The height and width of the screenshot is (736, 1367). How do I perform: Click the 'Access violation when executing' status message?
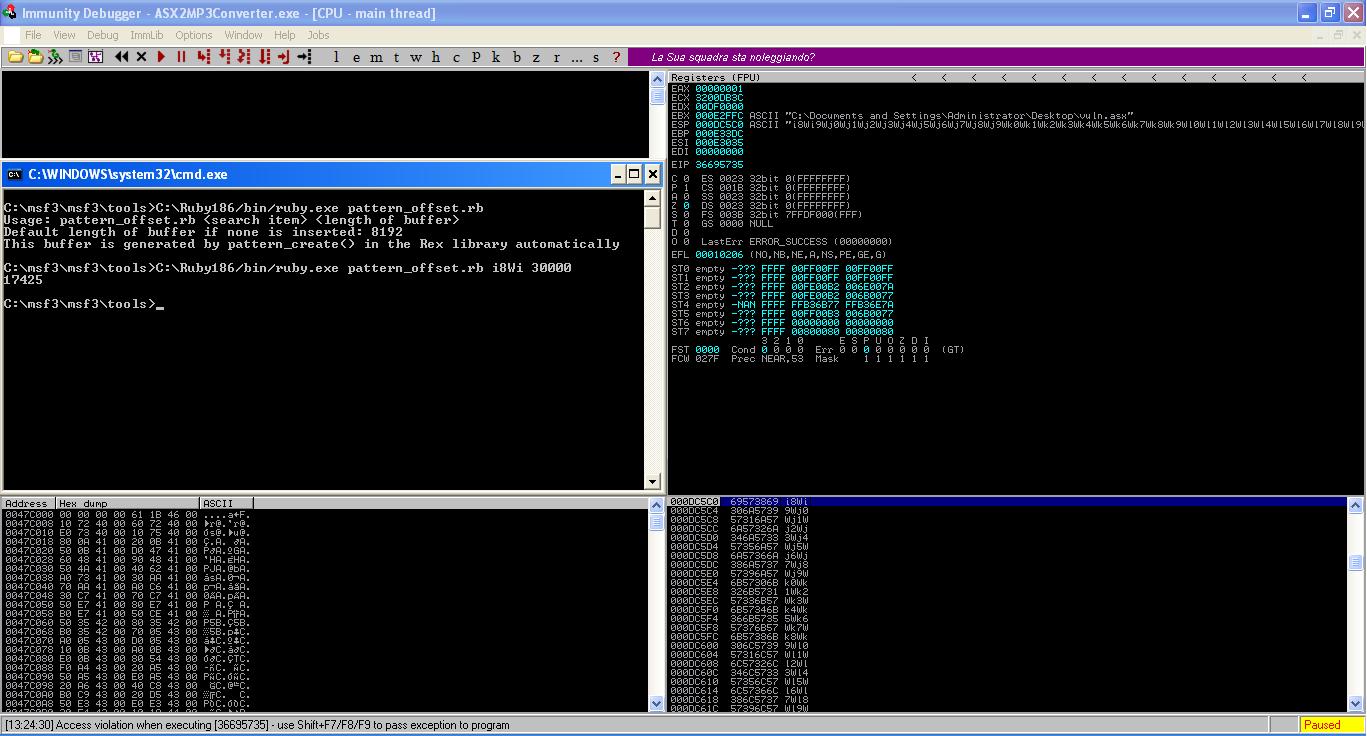tap(257, 725)
